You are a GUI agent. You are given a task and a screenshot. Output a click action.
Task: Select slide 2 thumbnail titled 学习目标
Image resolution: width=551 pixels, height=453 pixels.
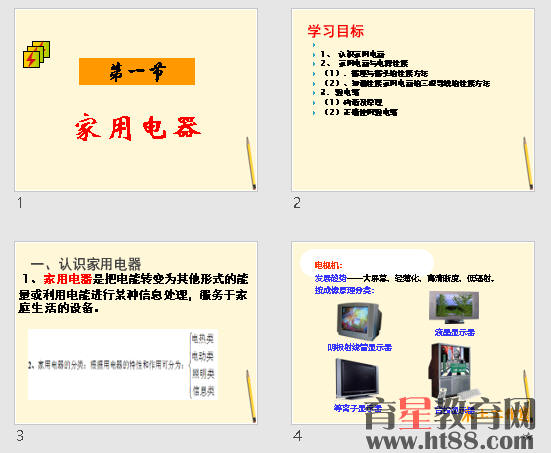point(413,100)
